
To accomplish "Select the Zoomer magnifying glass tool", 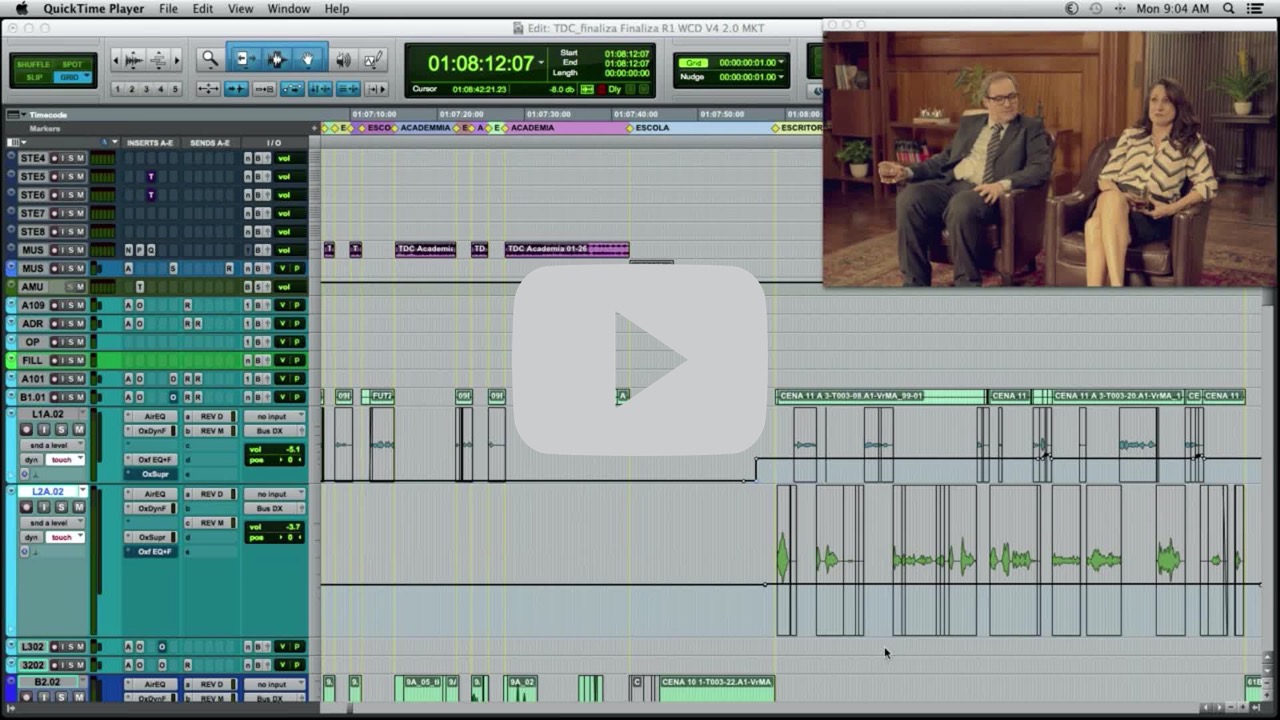I will click(211, 60).
